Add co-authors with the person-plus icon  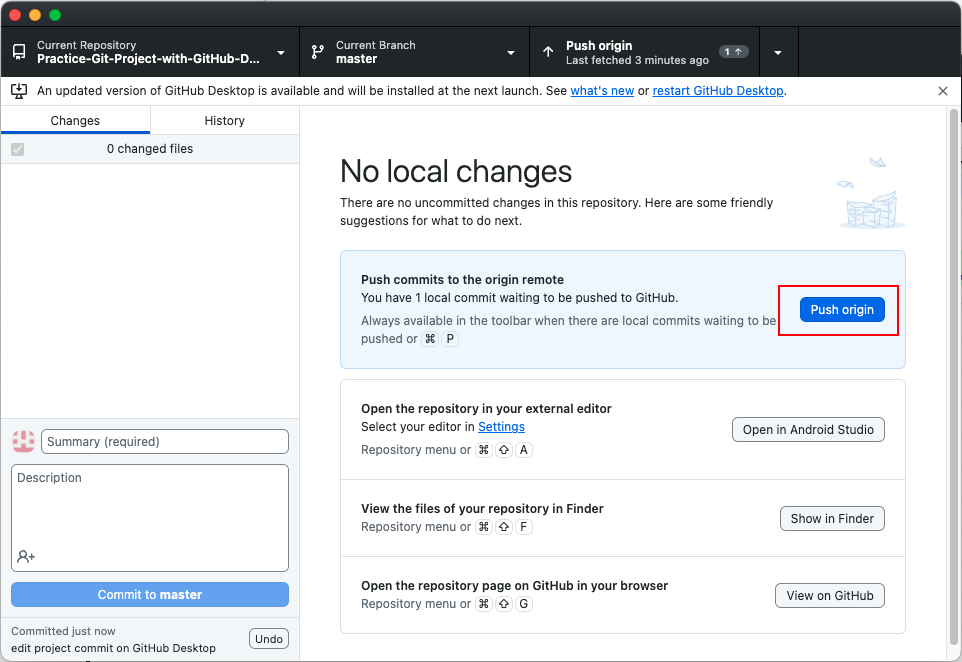point(26,556)
